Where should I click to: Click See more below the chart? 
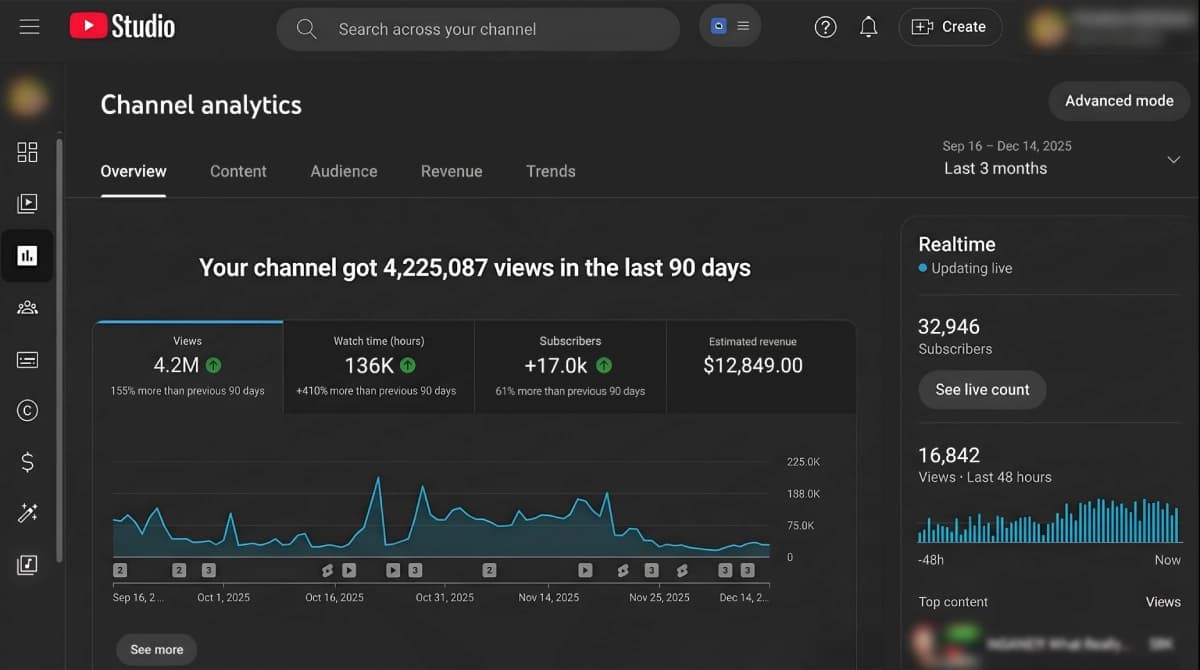pos(157,649)
